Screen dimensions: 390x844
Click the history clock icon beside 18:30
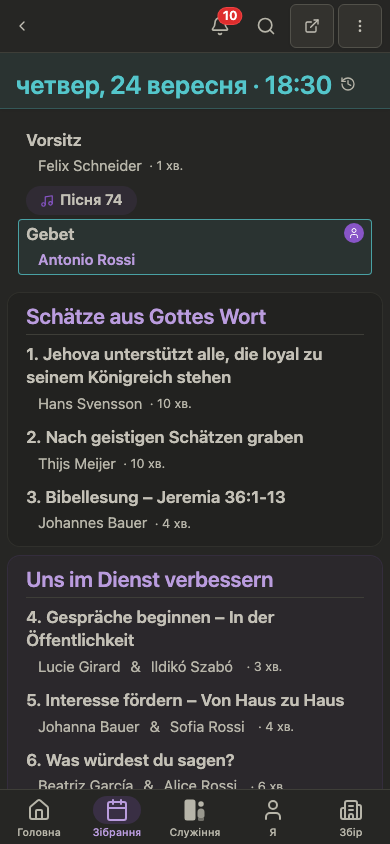(348, 84)
